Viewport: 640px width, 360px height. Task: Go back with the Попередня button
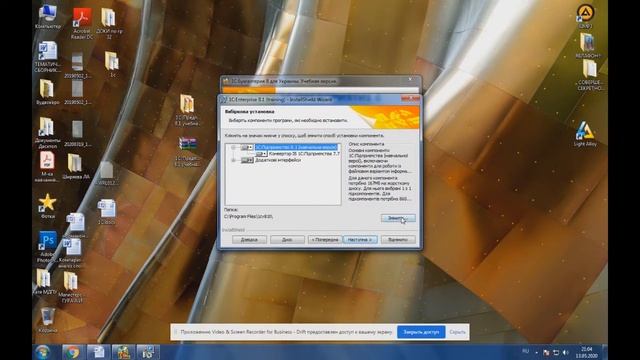pos(325,240)
